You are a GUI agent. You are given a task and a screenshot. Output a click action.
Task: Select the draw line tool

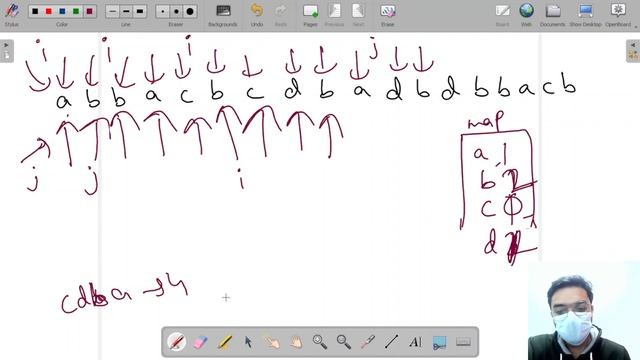[x=391, y=342]
